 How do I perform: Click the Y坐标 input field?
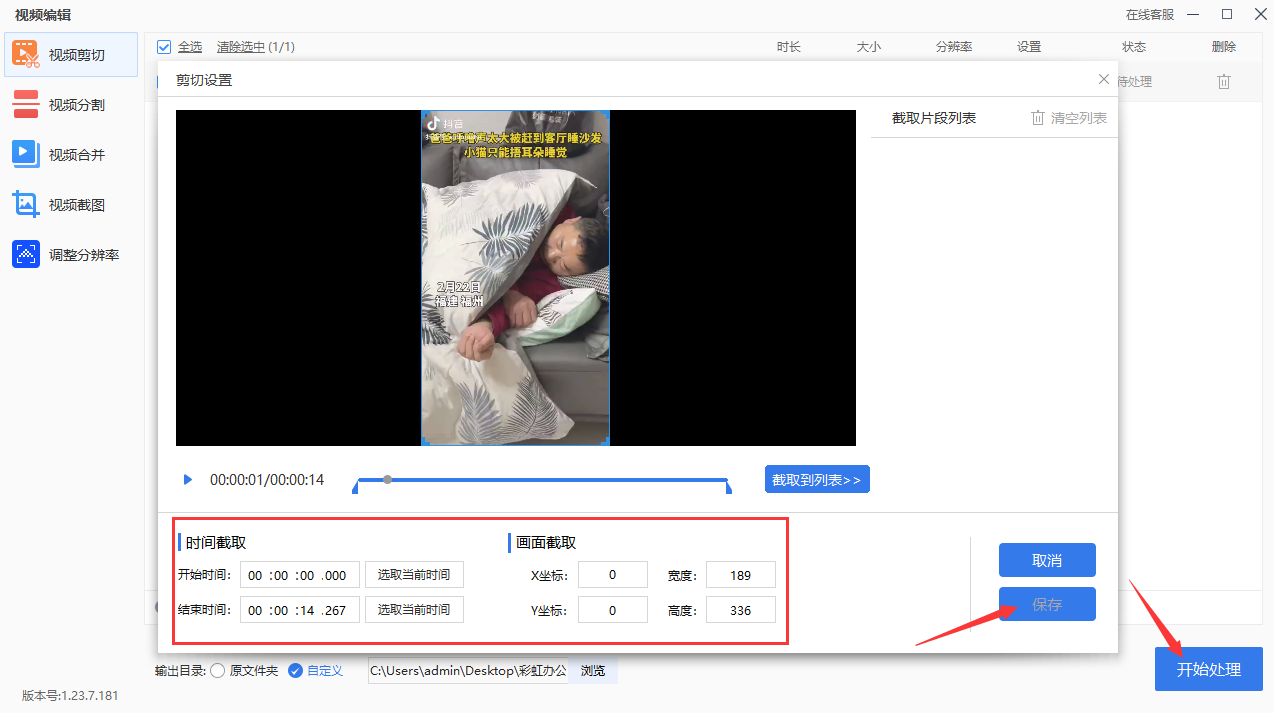click(x=613, y=610)
